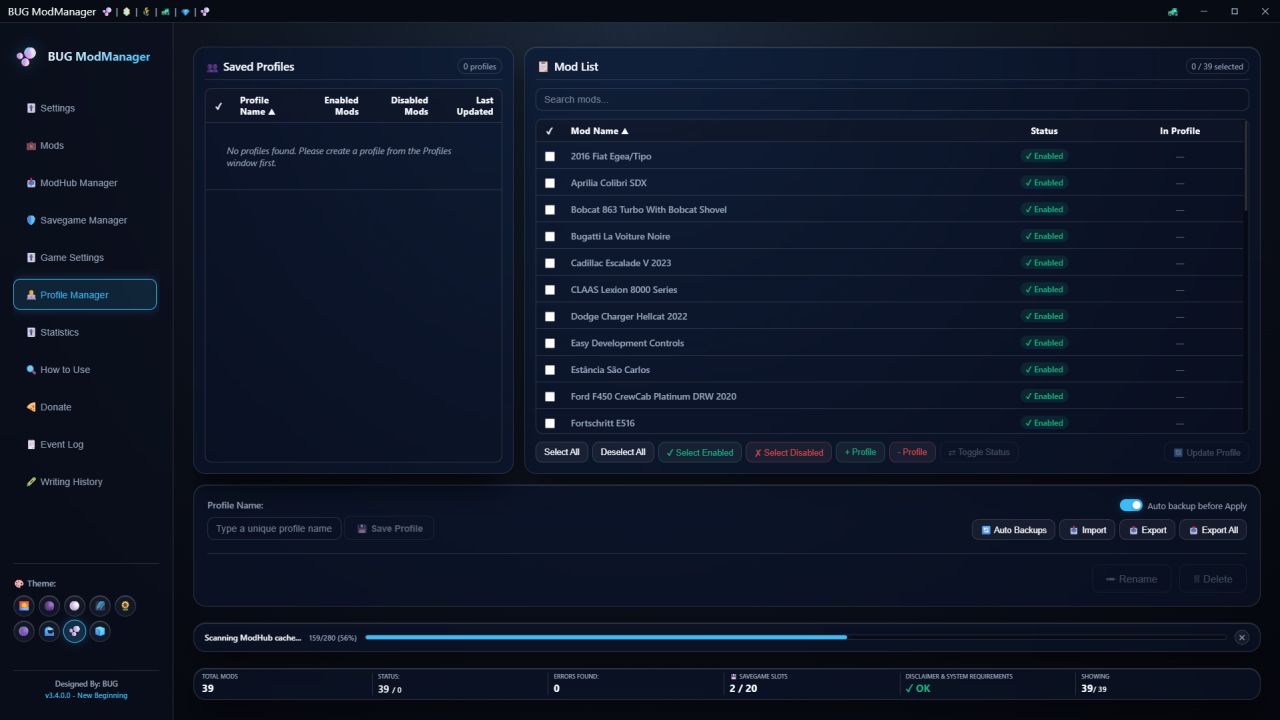Choose the sunset picture theme icon
Image resolution: width=1280 pixels, height=720 pixels.
(x=24, y=606)
